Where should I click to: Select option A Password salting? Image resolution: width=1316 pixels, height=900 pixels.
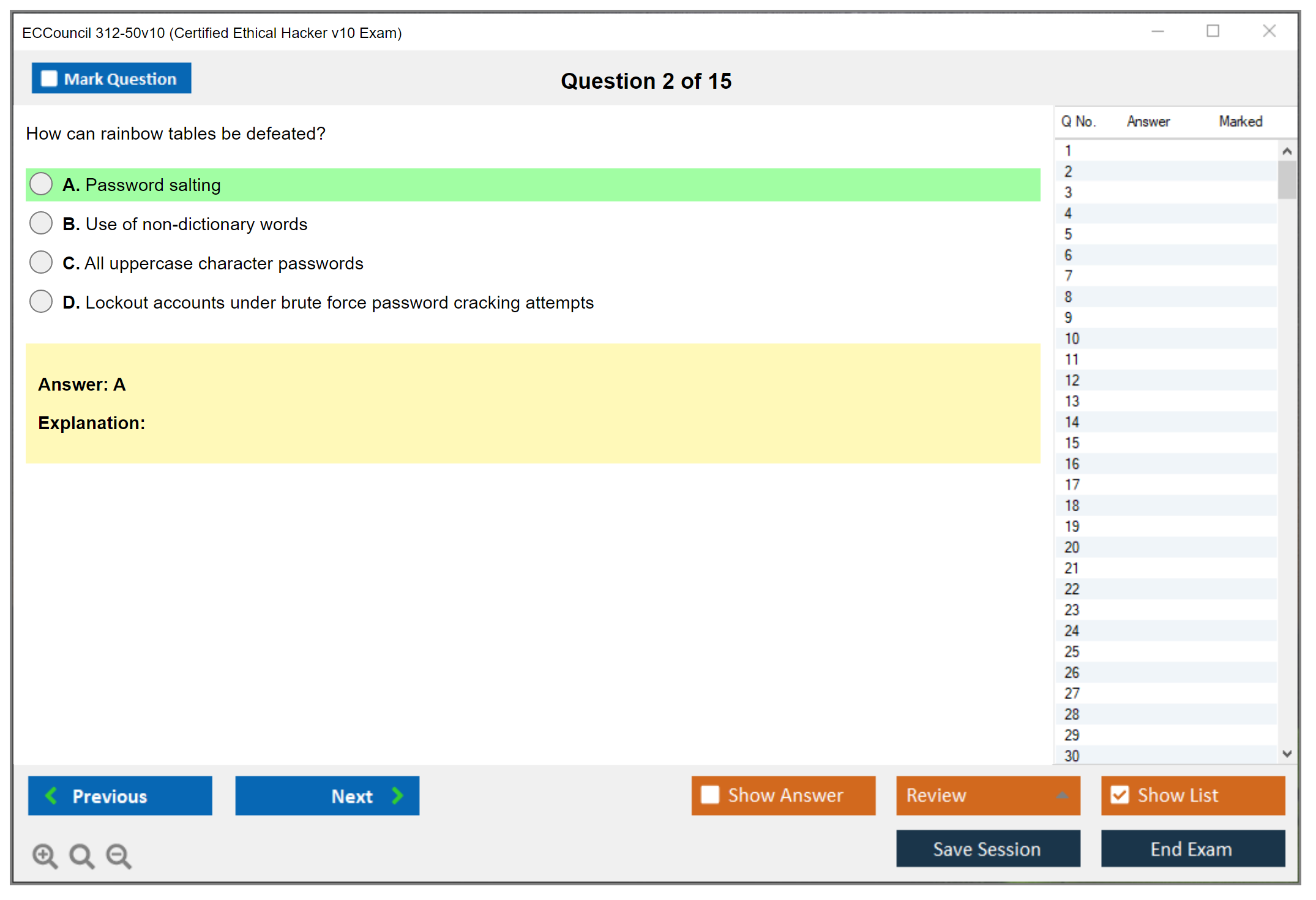[x=41, y=184]
